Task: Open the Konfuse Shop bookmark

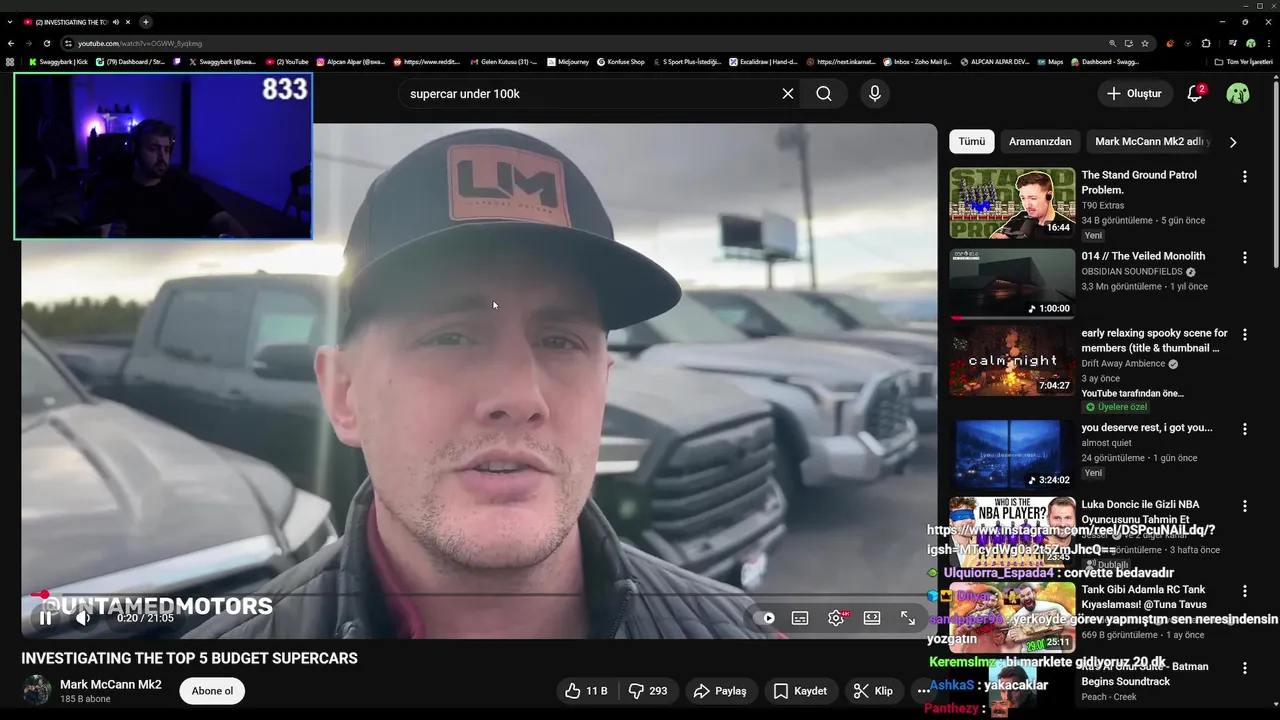Action: (x=621, y=62)
